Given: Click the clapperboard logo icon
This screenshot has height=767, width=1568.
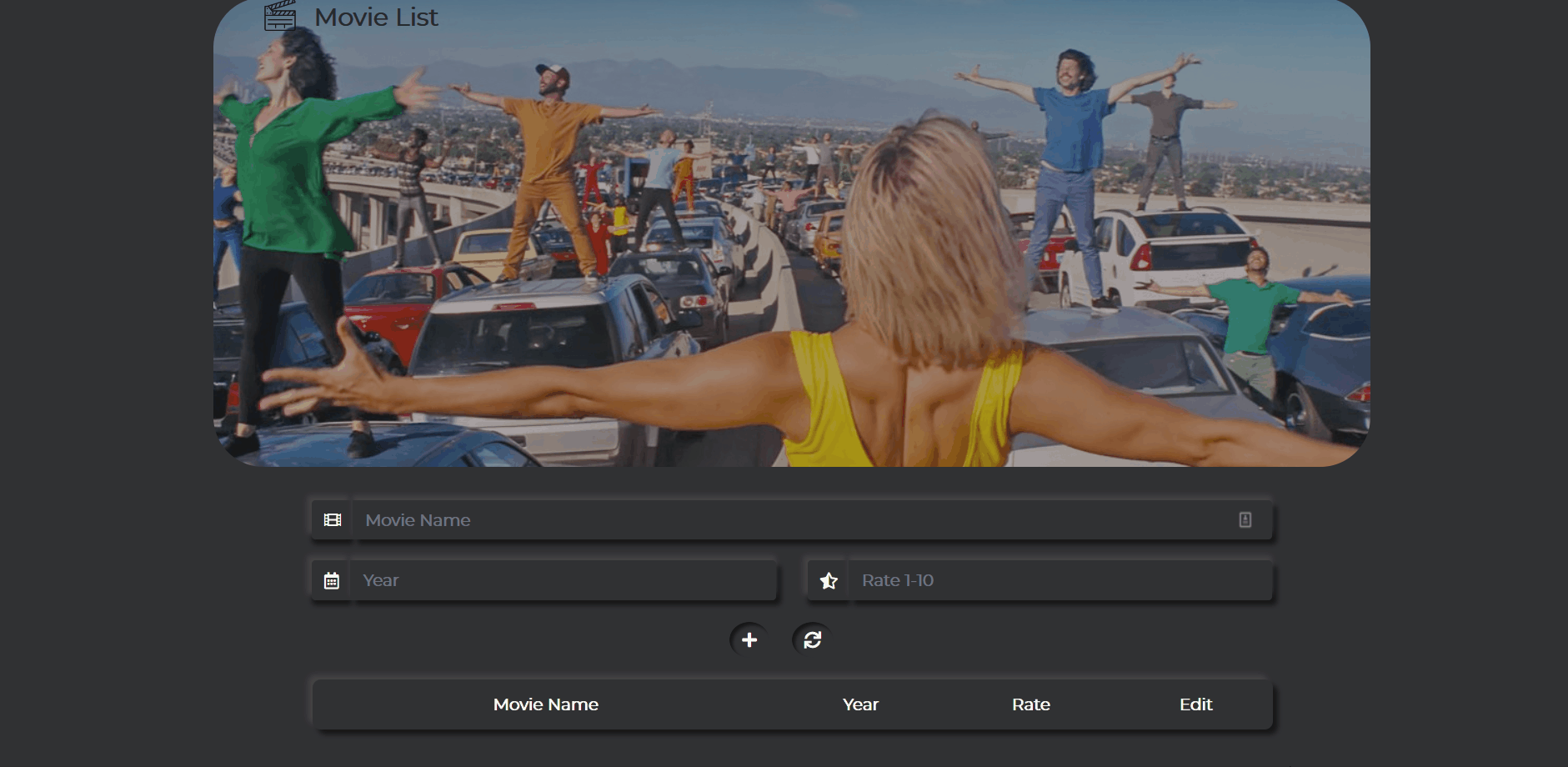Looking at the screenshot, I should tap(280, 16).
